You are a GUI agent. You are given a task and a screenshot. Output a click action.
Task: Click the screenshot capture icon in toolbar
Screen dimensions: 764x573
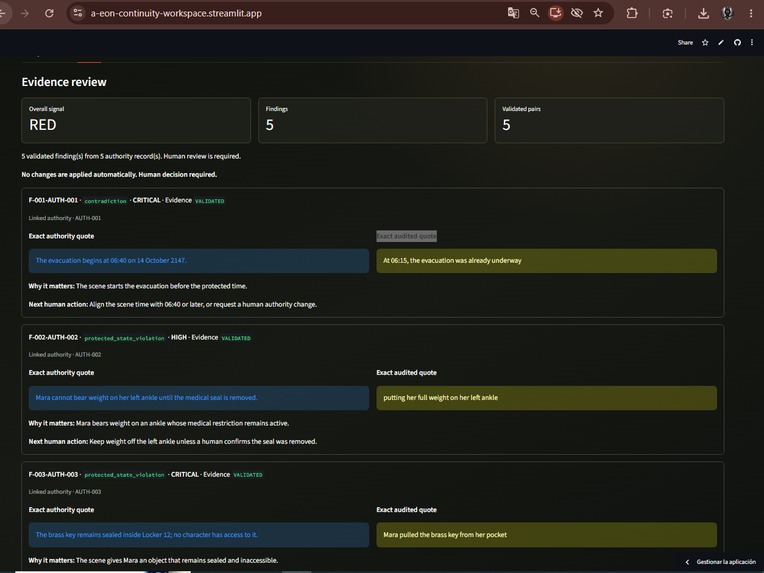tap(668, 13)
